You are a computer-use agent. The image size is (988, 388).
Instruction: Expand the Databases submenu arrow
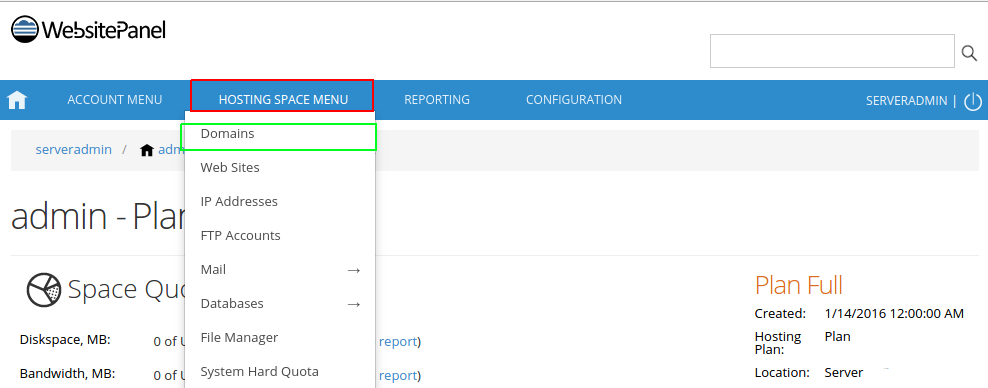(x=353, y=304)
